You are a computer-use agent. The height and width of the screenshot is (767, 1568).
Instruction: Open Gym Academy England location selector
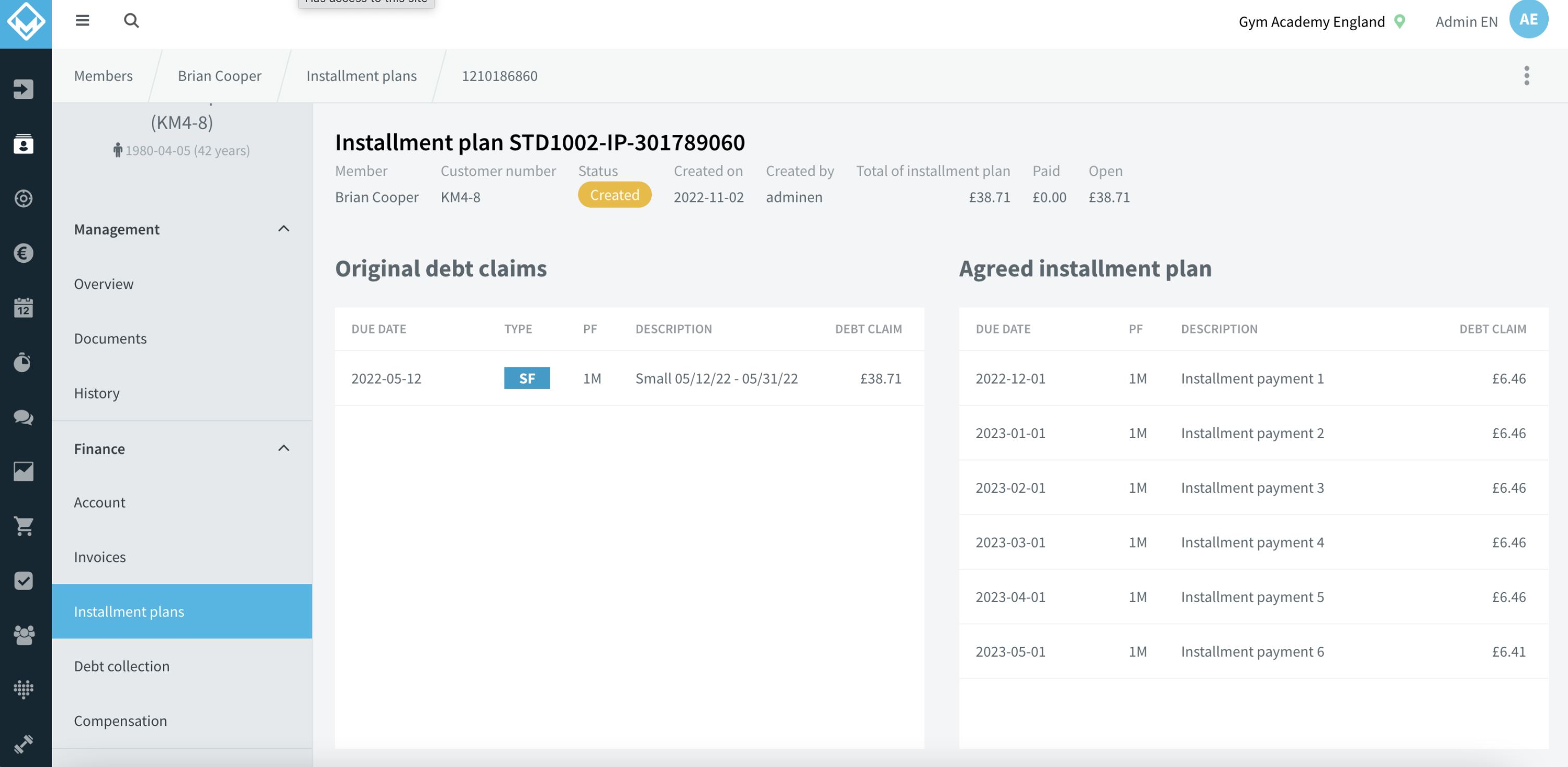coord(1322,22)
